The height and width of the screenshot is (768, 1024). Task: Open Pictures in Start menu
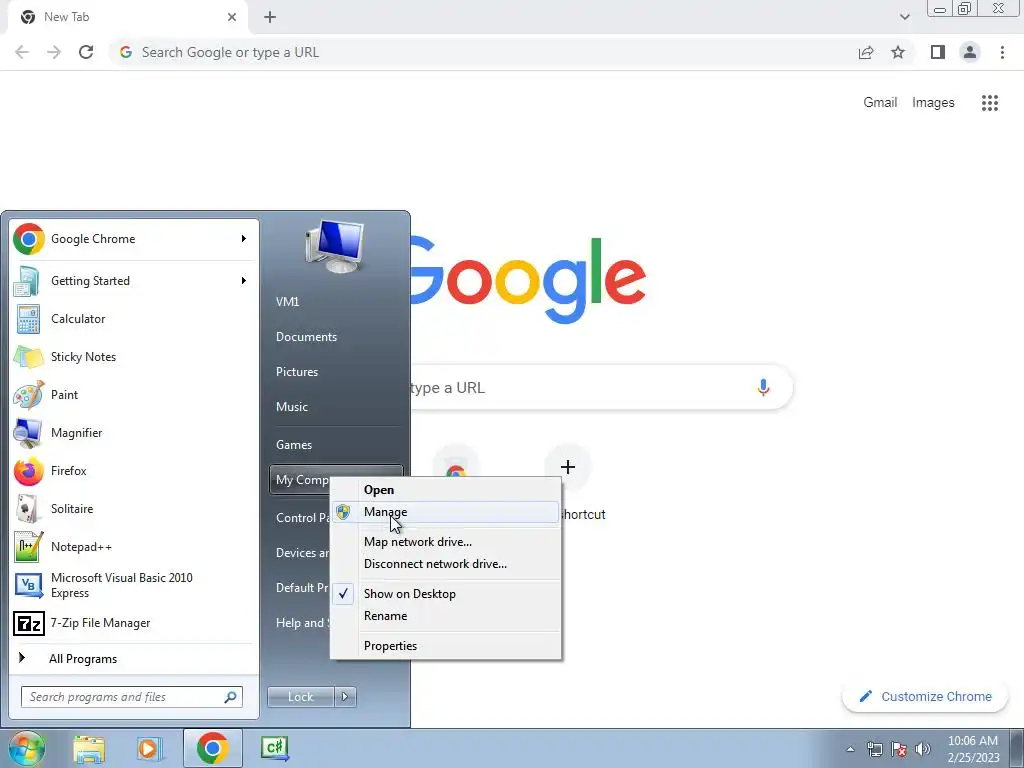(337, 372)
